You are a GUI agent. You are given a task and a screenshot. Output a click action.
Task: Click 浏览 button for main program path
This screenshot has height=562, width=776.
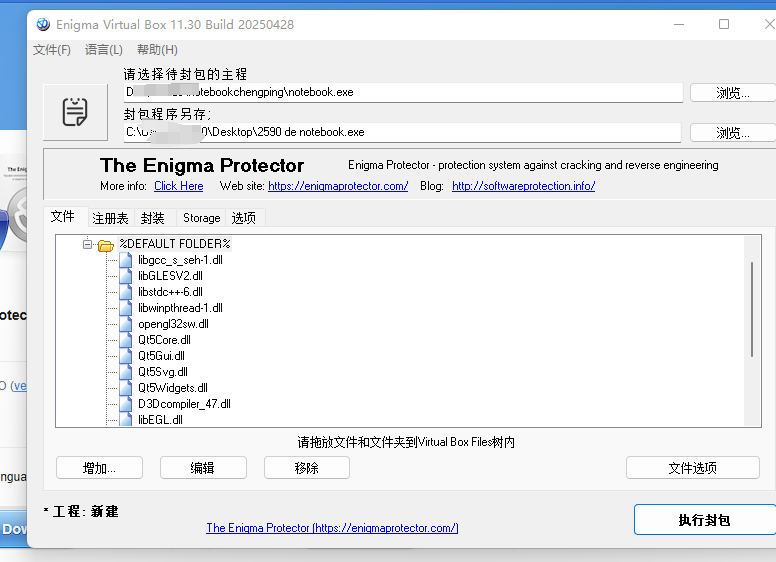[733, 93]
